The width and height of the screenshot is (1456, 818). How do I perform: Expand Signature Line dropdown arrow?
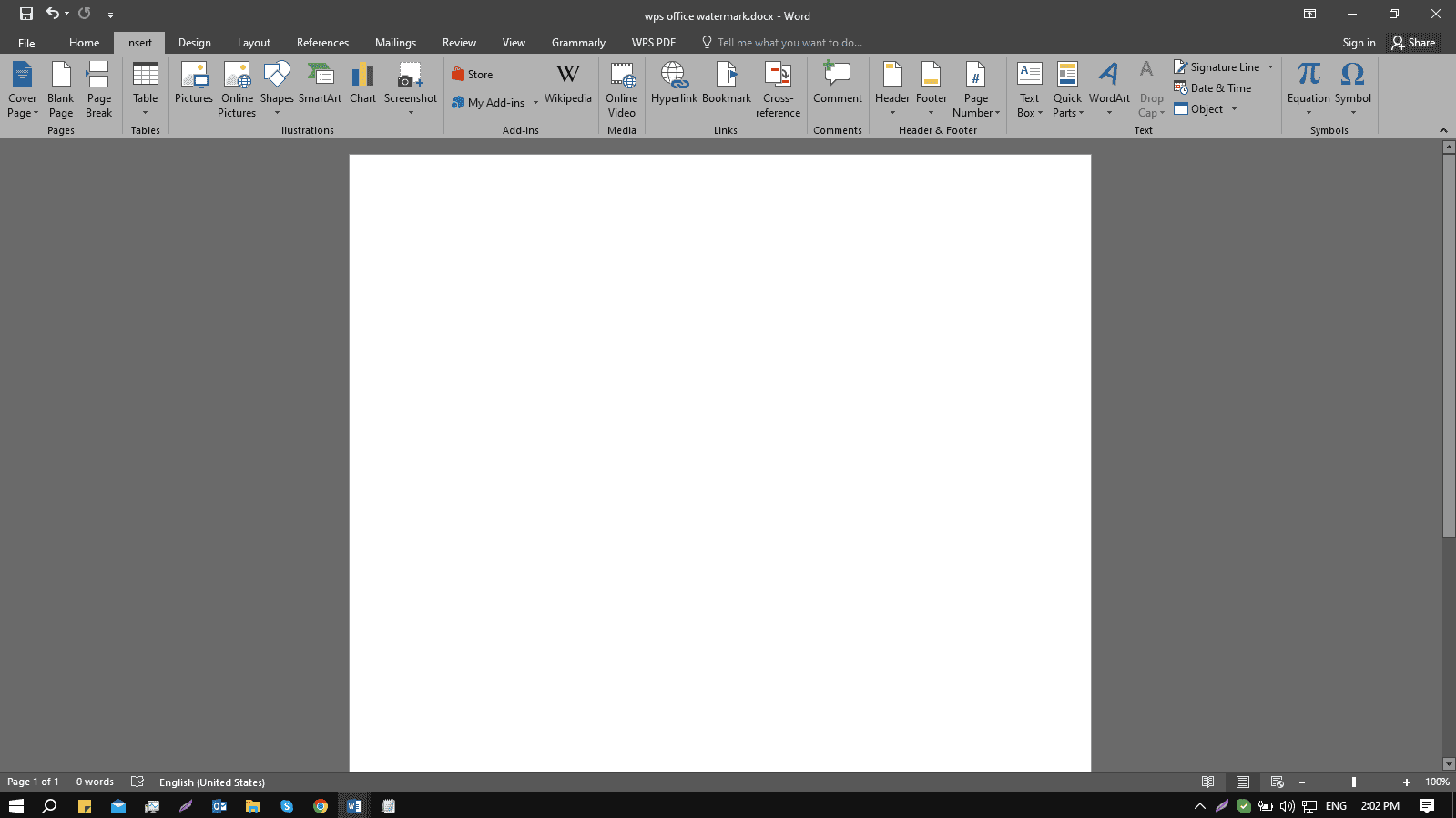click(x=1270, y=67)
